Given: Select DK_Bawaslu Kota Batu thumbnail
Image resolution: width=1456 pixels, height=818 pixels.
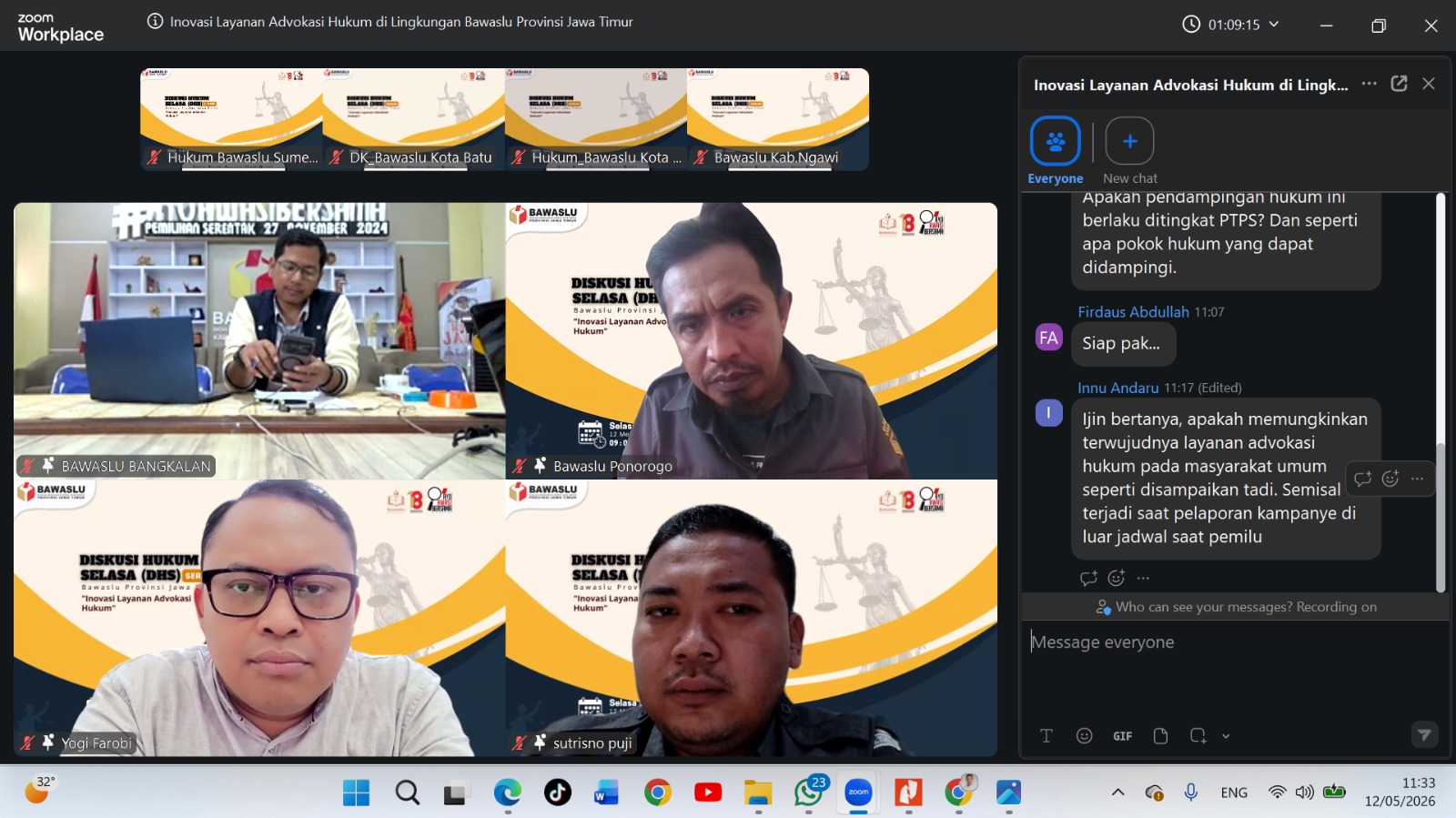Looking at the screenshot, I should pyautogui.click(x=413, y=119).
